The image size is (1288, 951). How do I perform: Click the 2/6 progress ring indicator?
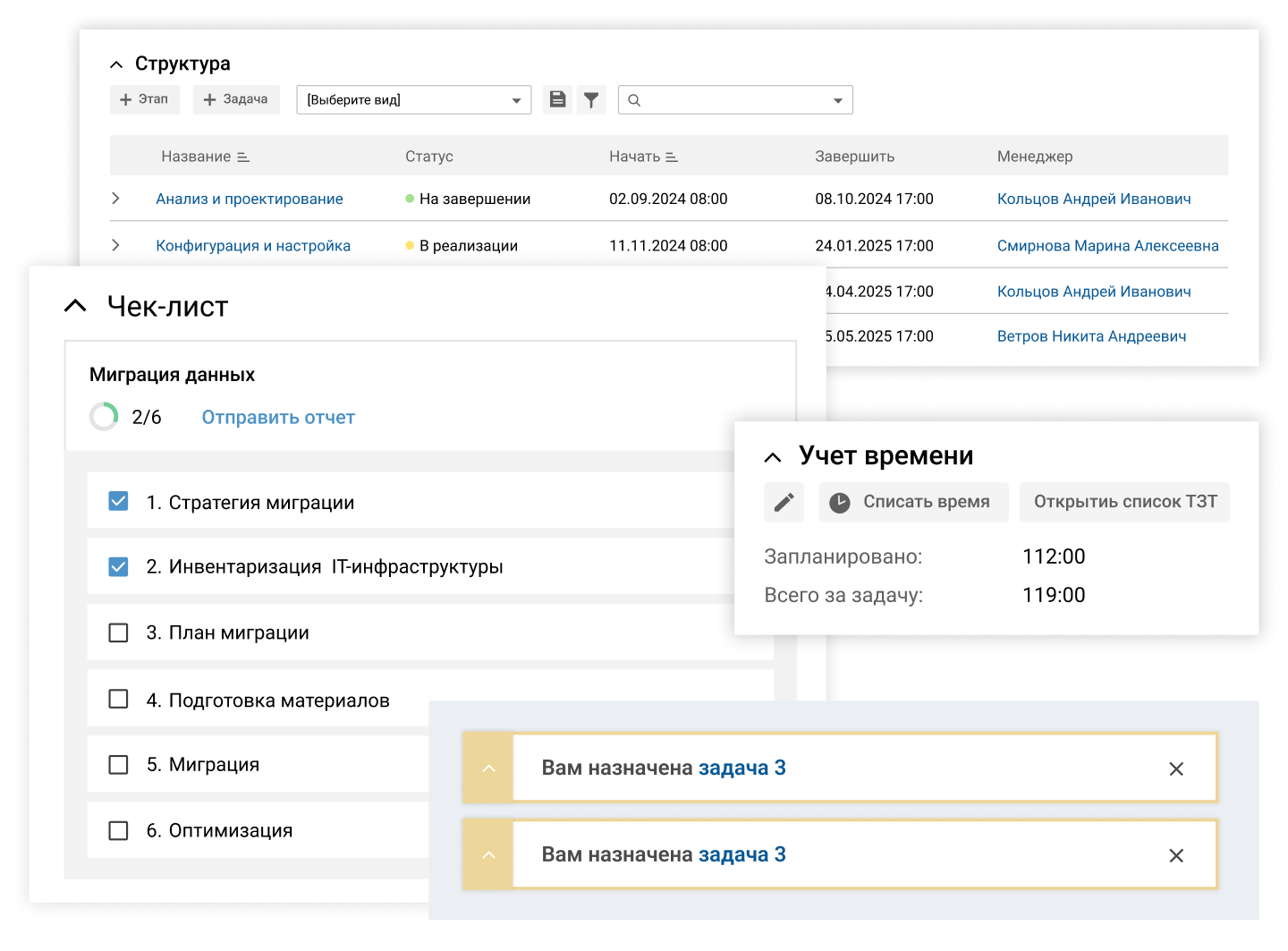point(104,416)
